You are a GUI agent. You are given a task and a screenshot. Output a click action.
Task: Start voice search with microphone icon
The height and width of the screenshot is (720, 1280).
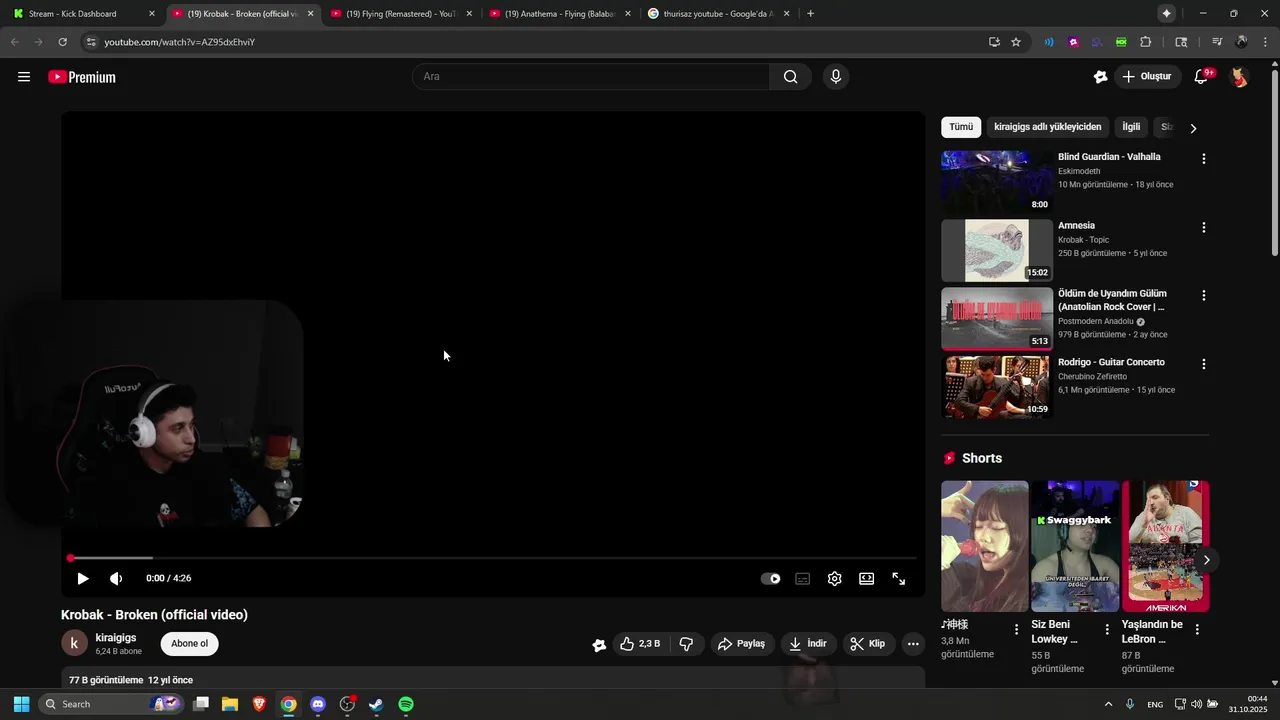[x=836, y=77]
